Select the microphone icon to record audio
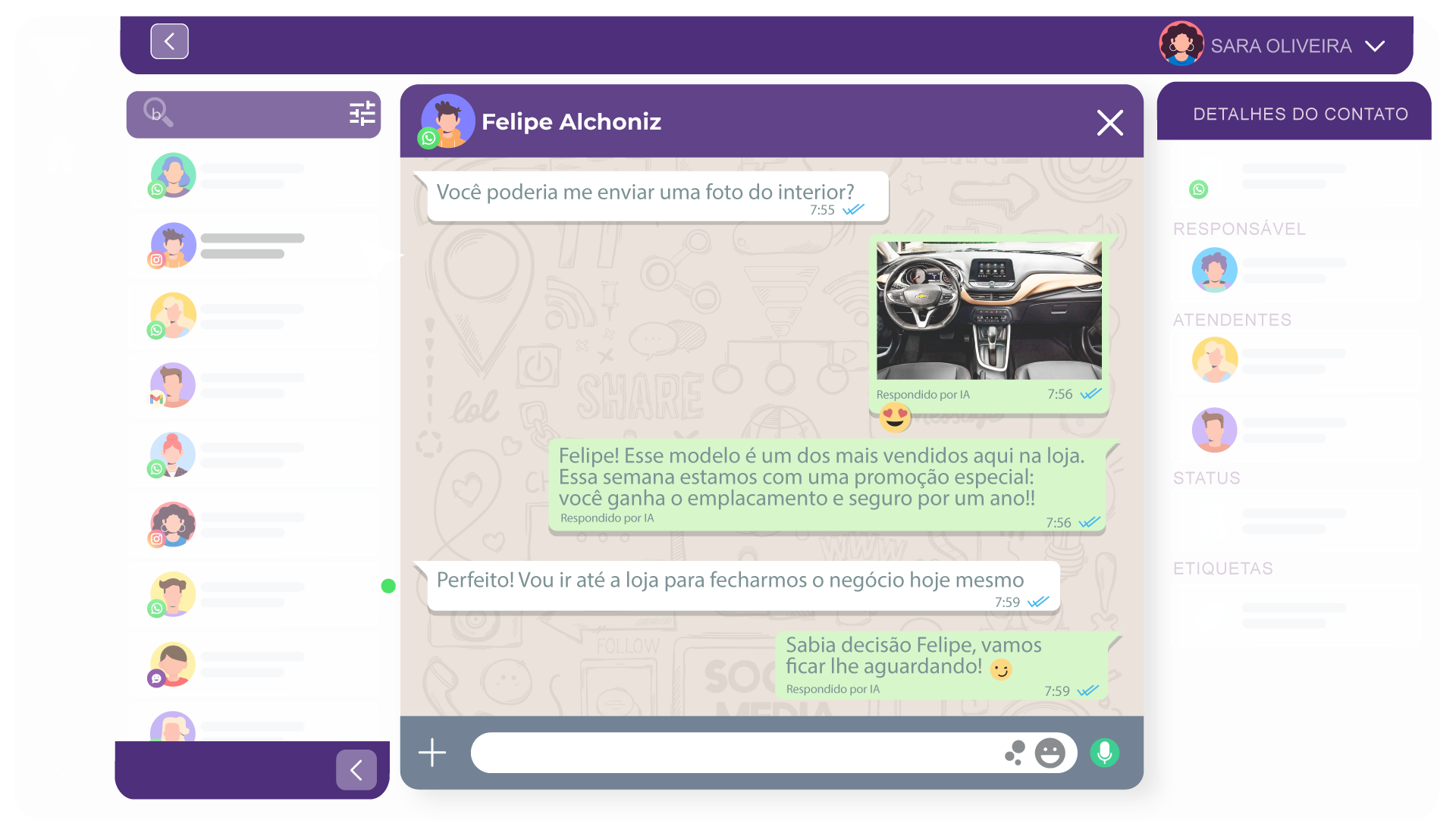The height and width of the screenshot is (836, 1456). click(1104, 753)
